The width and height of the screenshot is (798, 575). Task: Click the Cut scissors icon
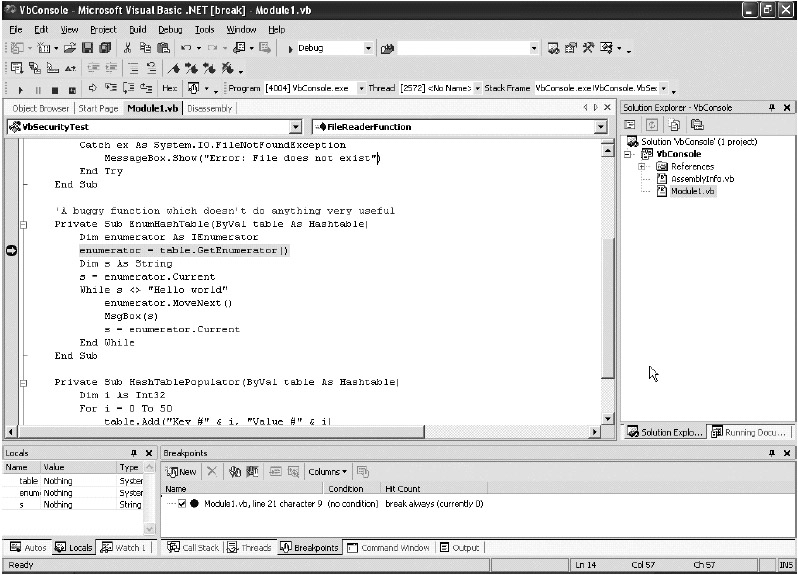128,48
